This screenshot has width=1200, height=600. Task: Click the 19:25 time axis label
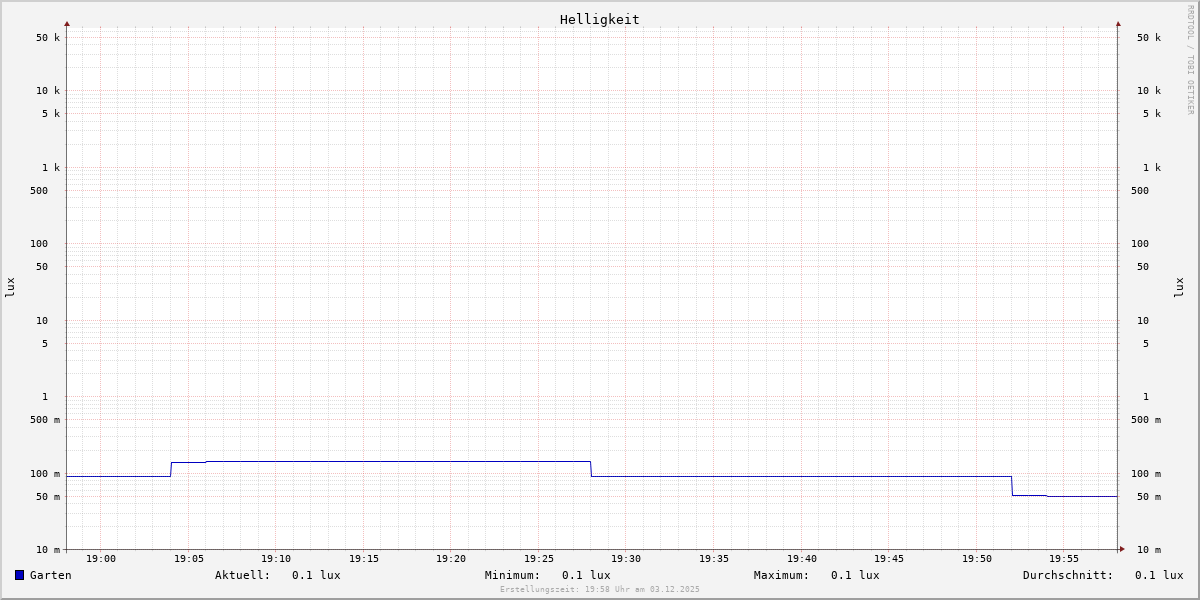point(539,559)
